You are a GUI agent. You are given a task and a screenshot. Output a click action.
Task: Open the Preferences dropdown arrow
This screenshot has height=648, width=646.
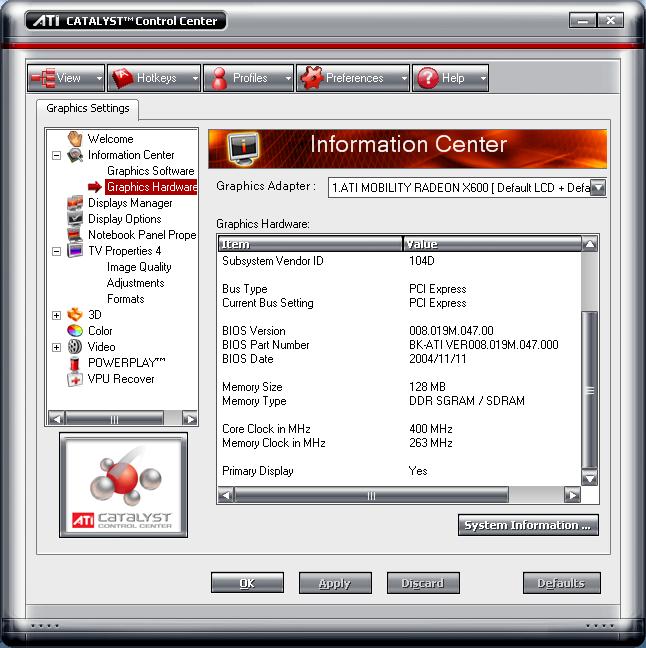pos(404,78)
